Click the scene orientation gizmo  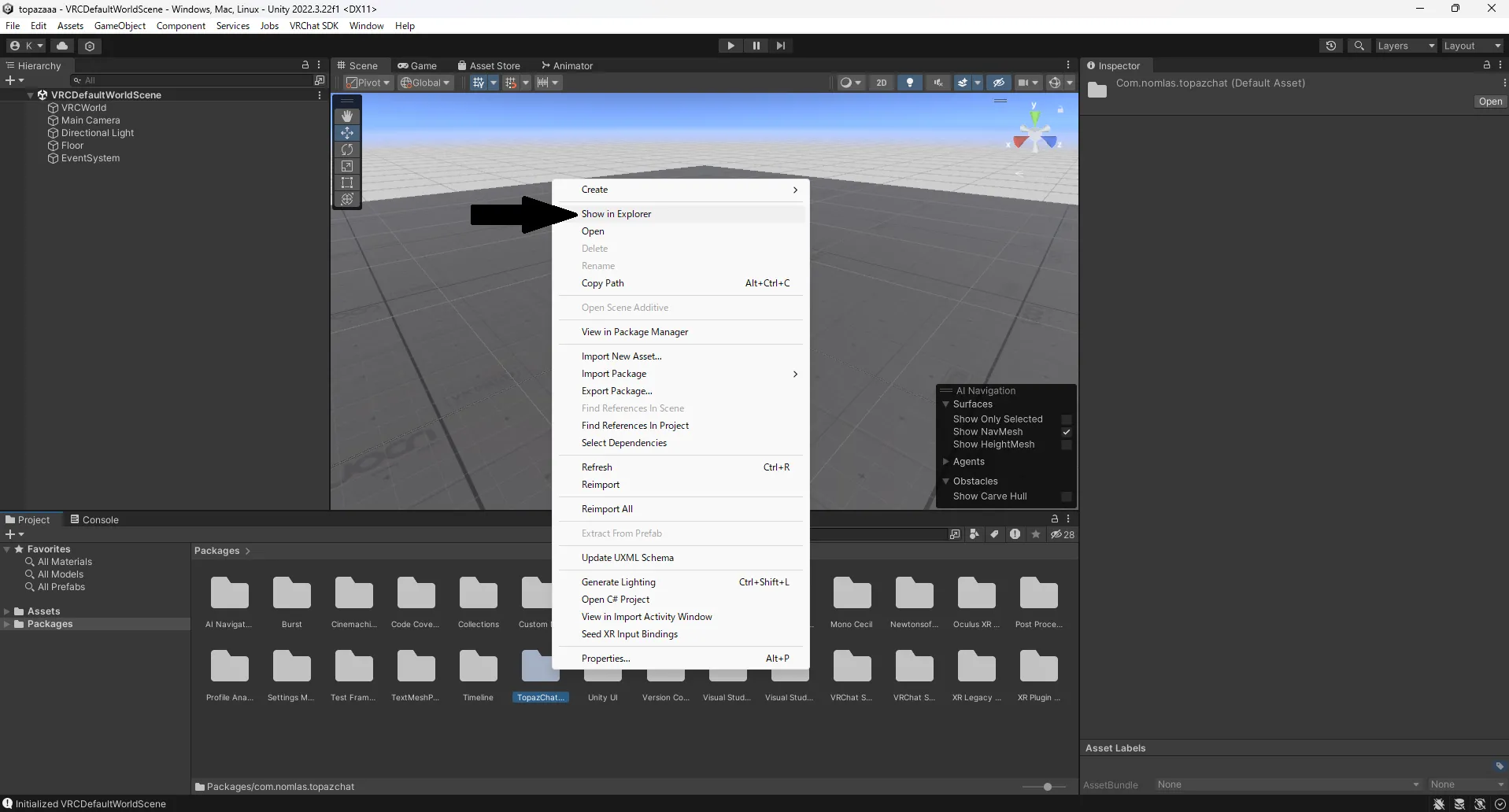(1034, 134)
